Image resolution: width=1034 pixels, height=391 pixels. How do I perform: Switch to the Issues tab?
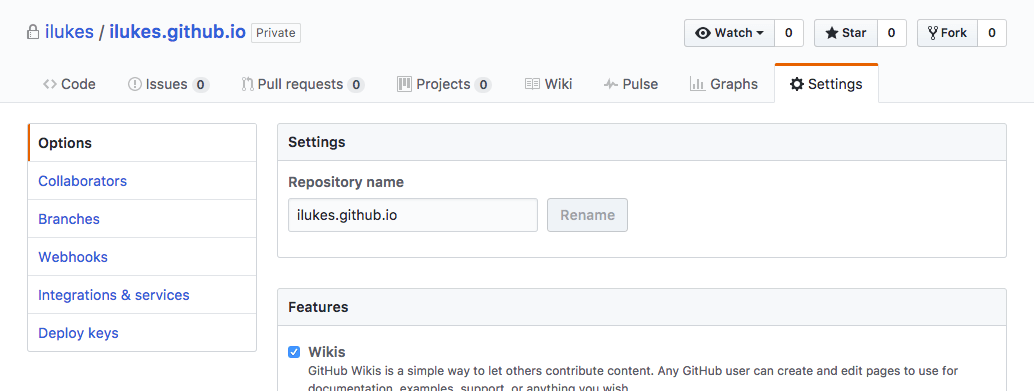pos(168,84)
